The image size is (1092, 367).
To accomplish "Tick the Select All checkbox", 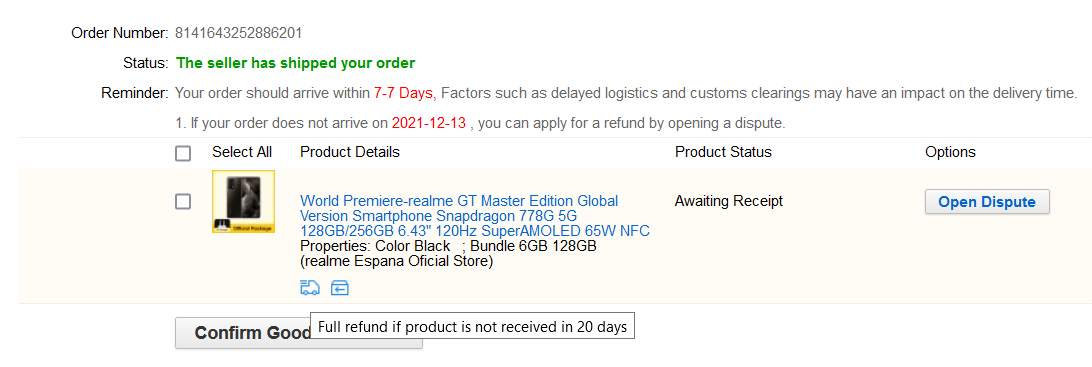I will (183, 153).
